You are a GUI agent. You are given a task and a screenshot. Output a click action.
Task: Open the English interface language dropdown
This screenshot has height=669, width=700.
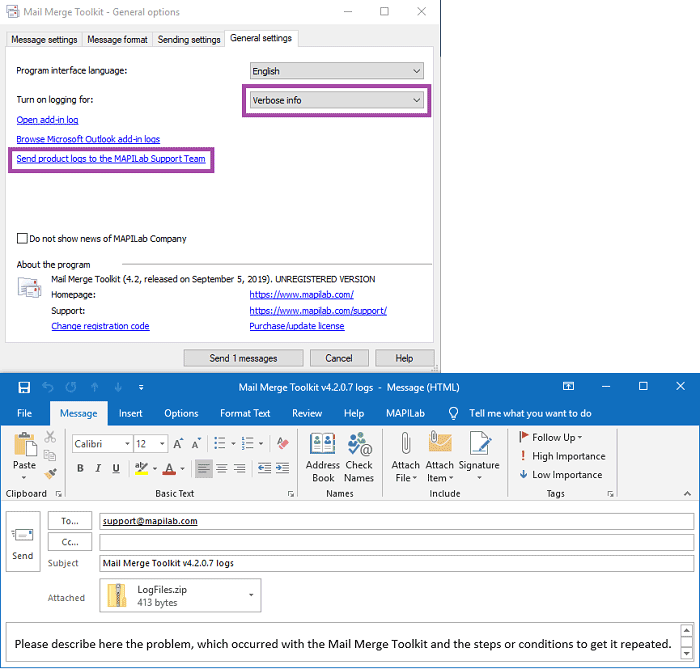(x=337, y=71)
